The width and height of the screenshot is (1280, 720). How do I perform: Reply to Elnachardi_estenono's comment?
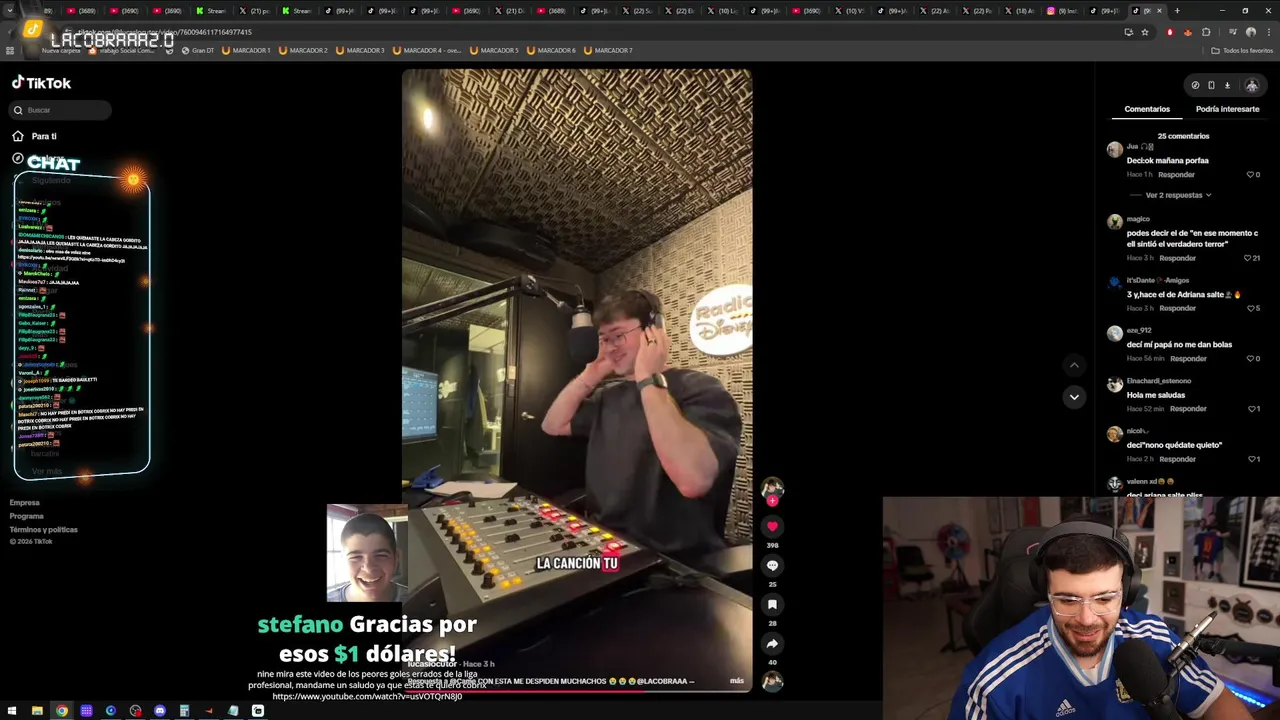point(1188,409)
